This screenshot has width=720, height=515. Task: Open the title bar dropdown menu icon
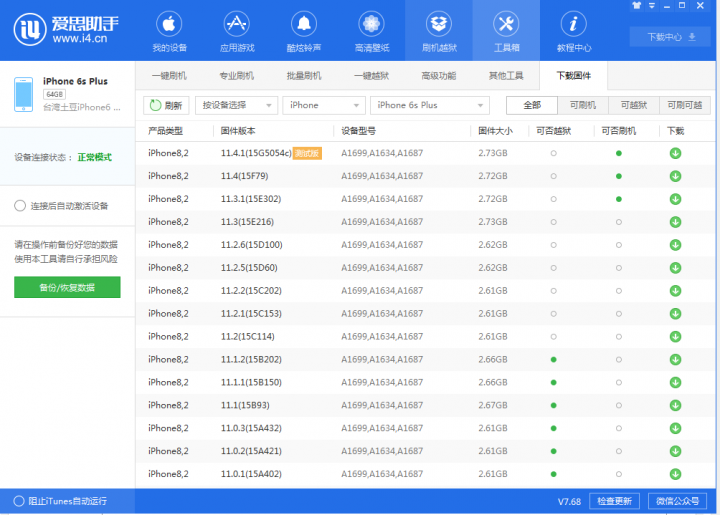click(x=652, y=6)
